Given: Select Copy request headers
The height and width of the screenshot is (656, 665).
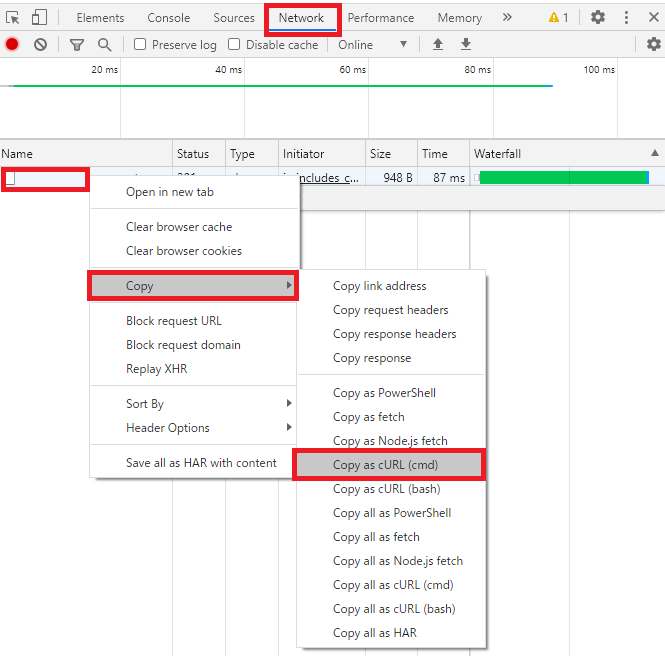Looking at the screenshot, I should coord(391,310).
